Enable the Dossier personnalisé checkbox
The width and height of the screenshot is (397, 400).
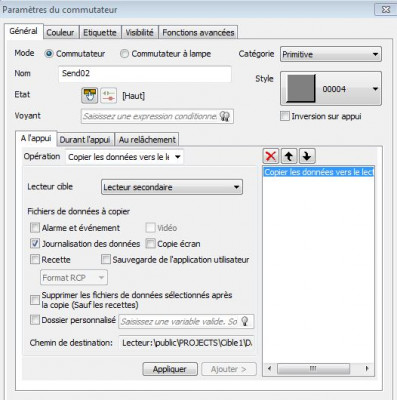35,320
